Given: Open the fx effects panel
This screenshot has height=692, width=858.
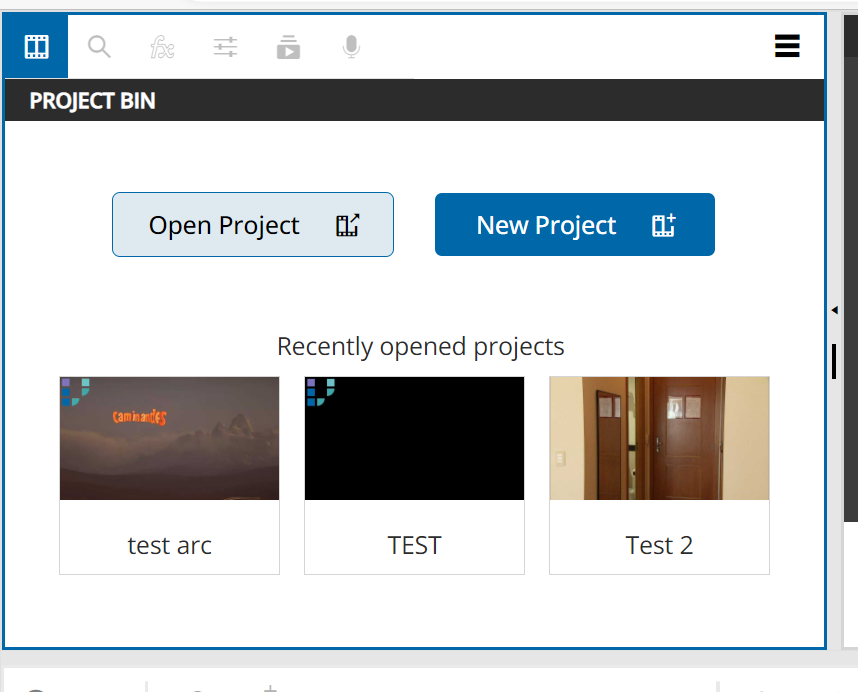Looking at the screenshot, I should click(162, 46).
